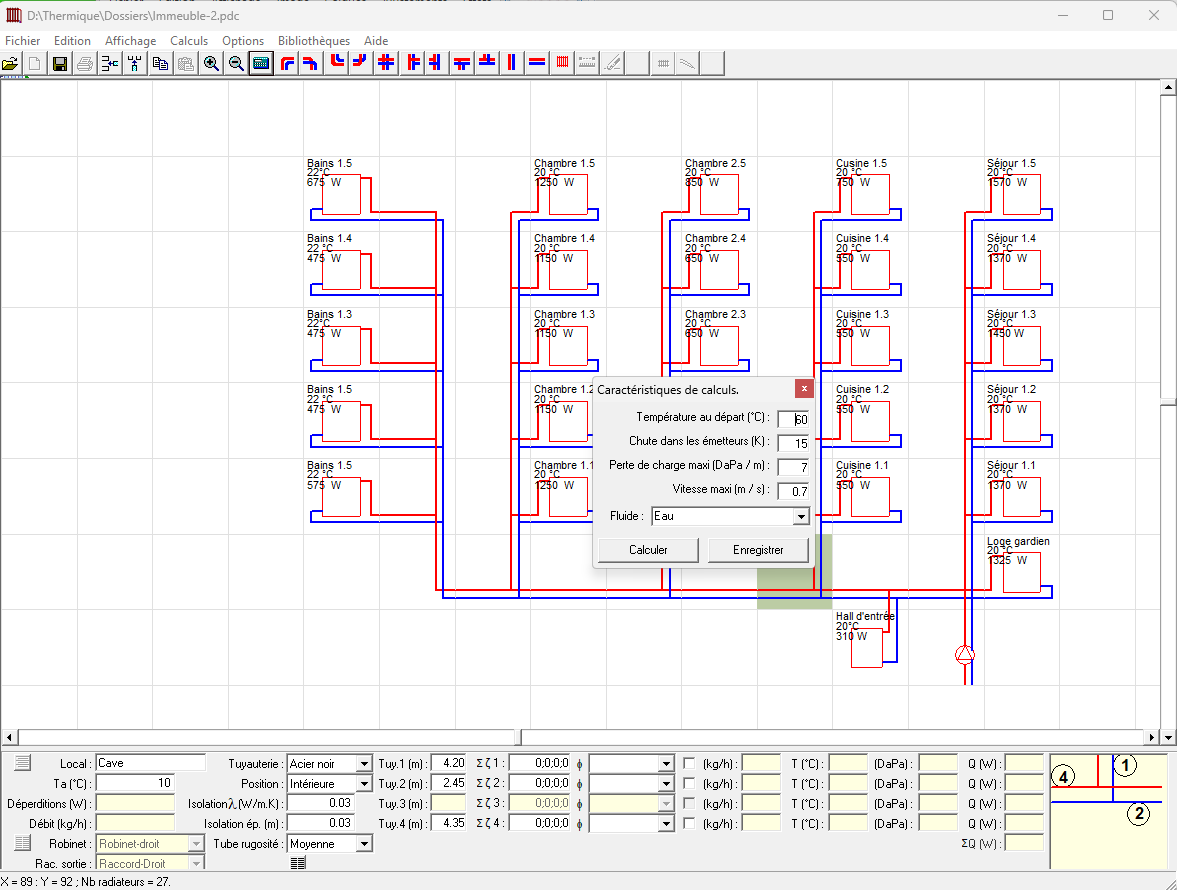This screenshot has width=1177, height=890.
Task: Open the Calculs menu
Action: (x=189, y=41)
